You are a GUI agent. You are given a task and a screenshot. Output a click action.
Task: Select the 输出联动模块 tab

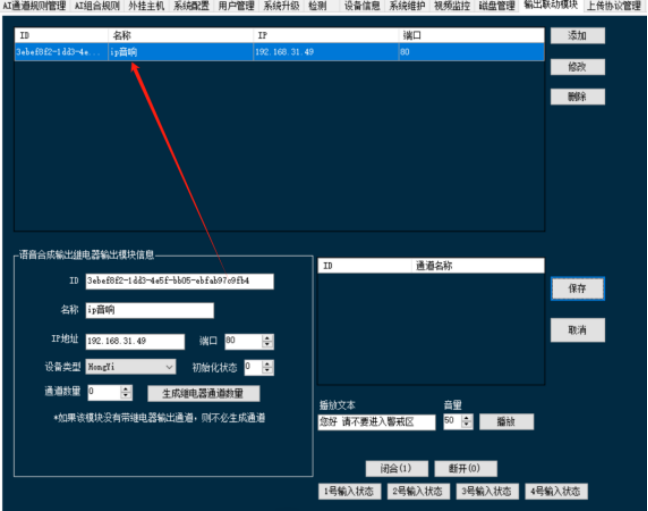pos(551,5)
